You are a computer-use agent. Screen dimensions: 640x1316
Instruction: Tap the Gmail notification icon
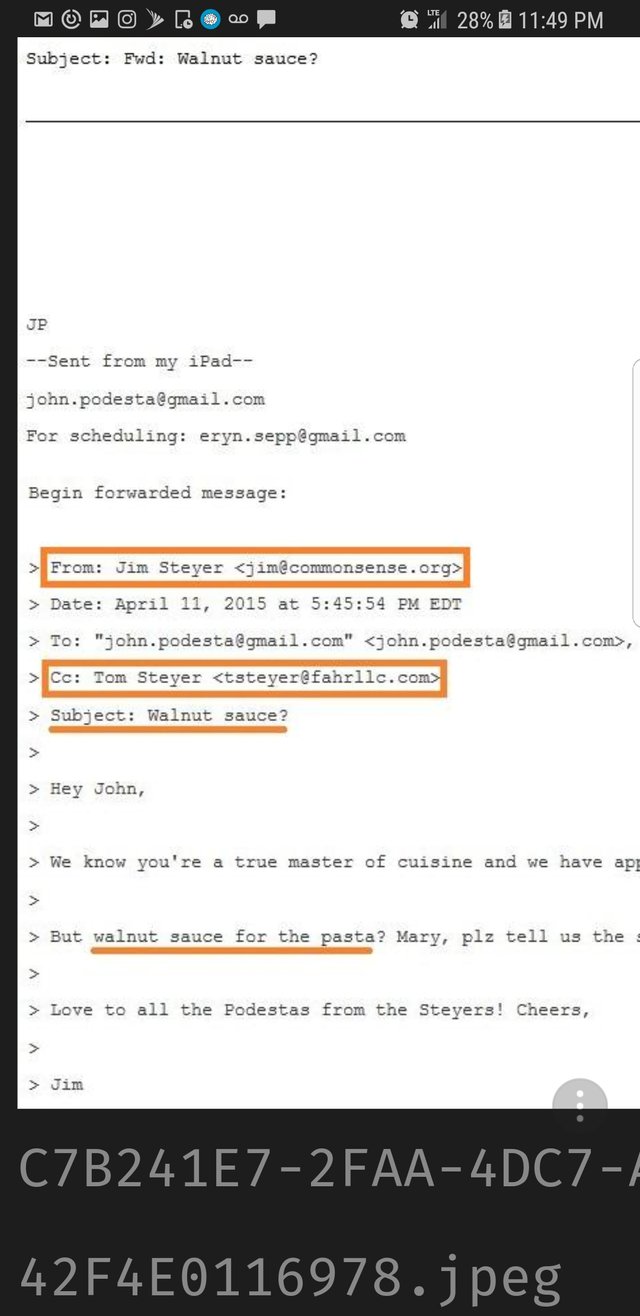pyautogui.click(x=43, y=19)
